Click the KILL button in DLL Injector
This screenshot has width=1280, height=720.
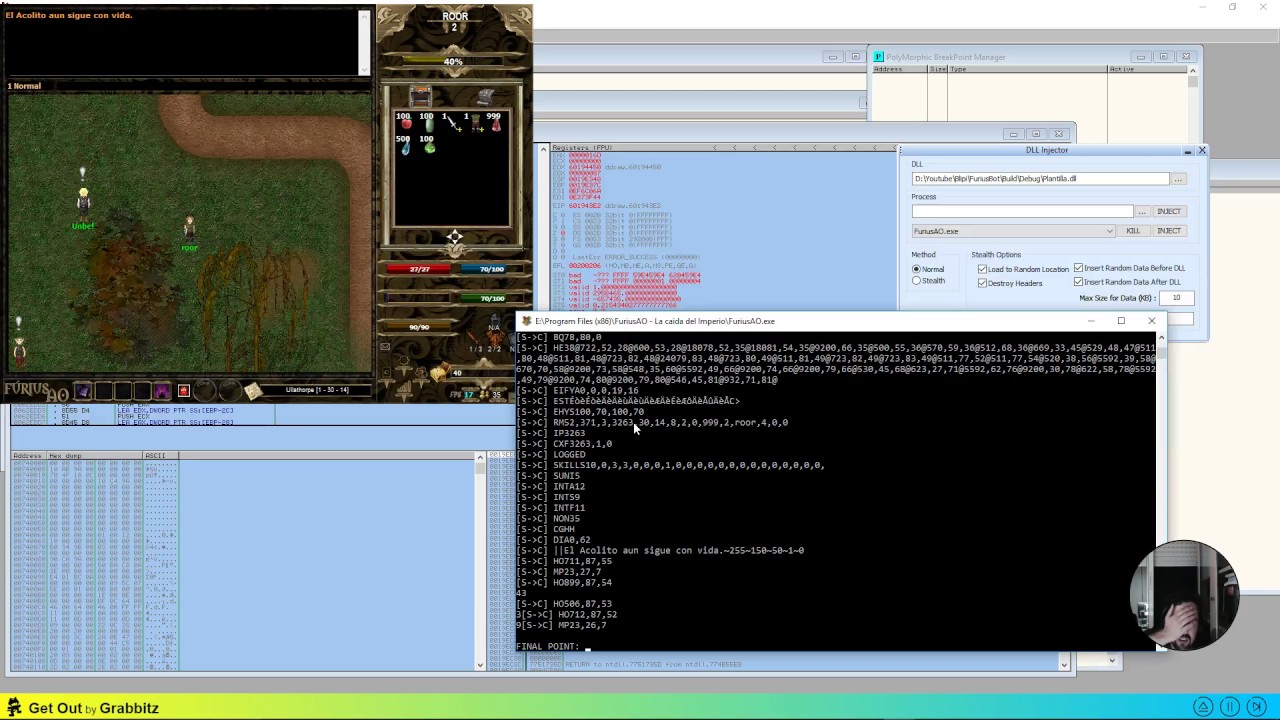point(1133,231)
